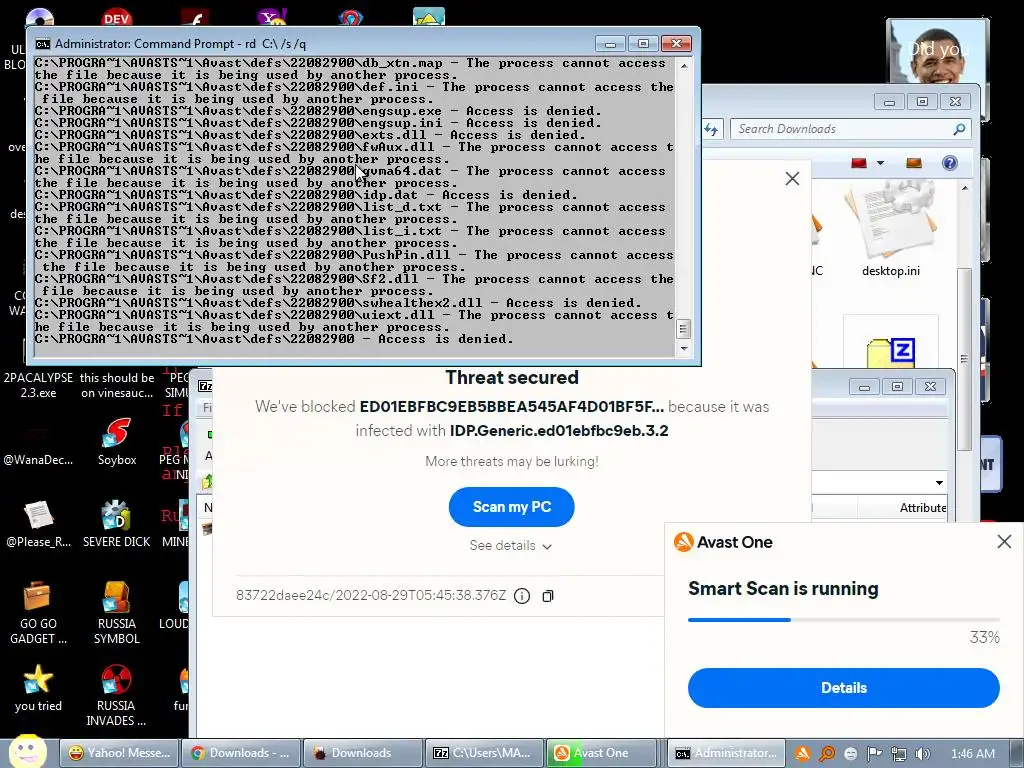Image resolution: width=1024 pixels, height=768 pixels.
Task: Click Command Prompt scrollbar down arrow
Action: [x=683, y=349]
